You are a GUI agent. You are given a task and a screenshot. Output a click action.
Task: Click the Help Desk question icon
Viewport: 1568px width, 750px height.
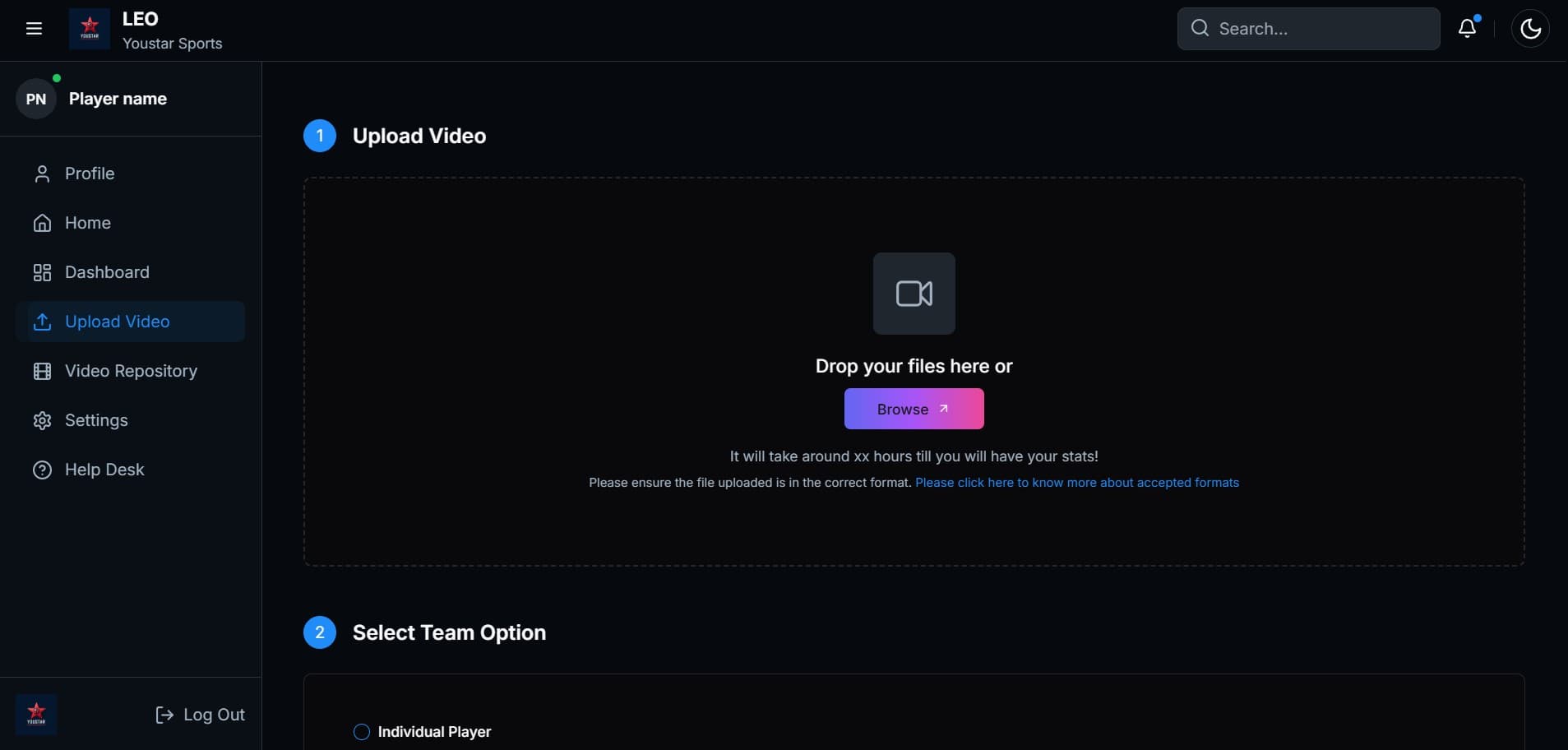42,470
